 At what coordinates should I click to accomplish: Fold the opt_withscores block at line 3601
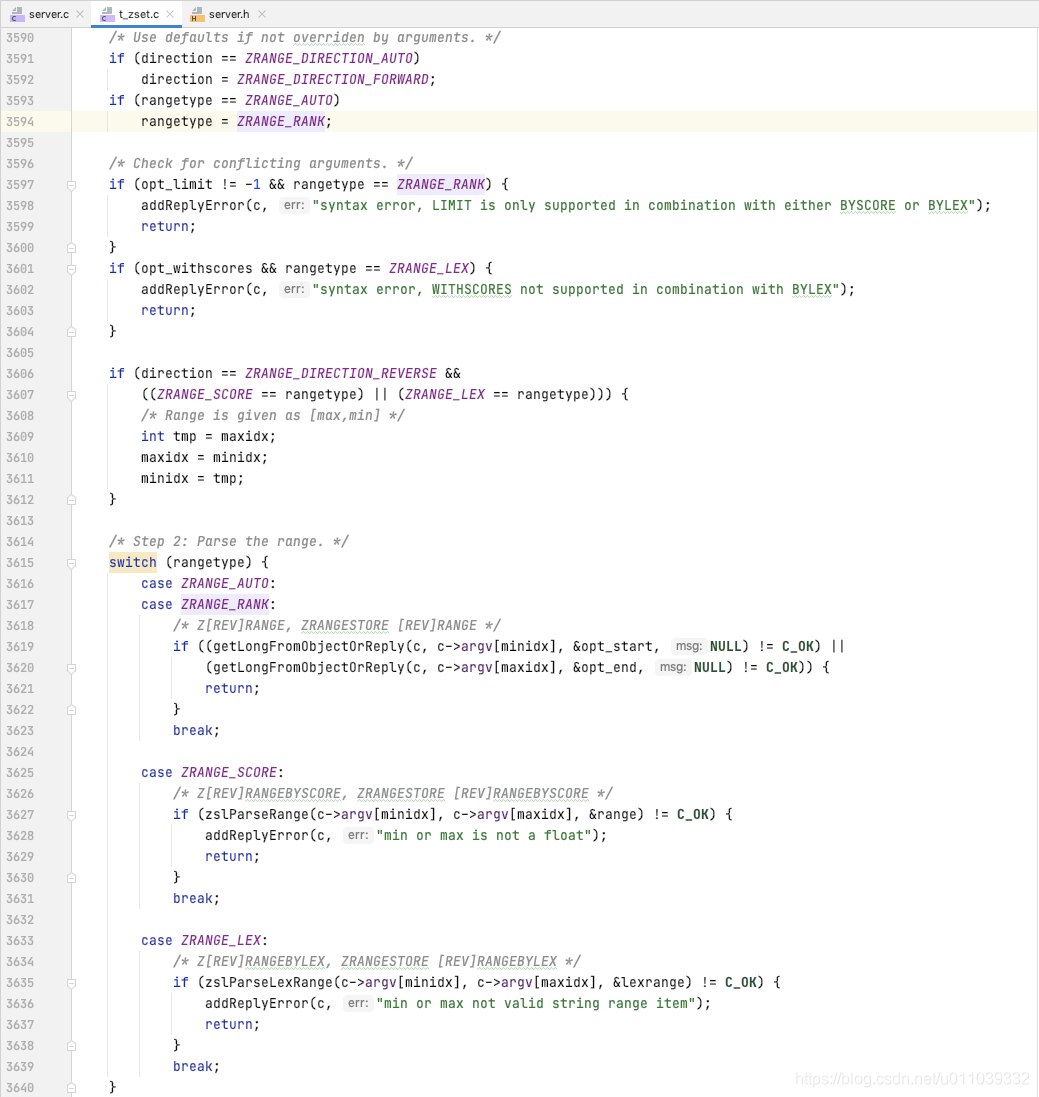[x=71, y=269]
